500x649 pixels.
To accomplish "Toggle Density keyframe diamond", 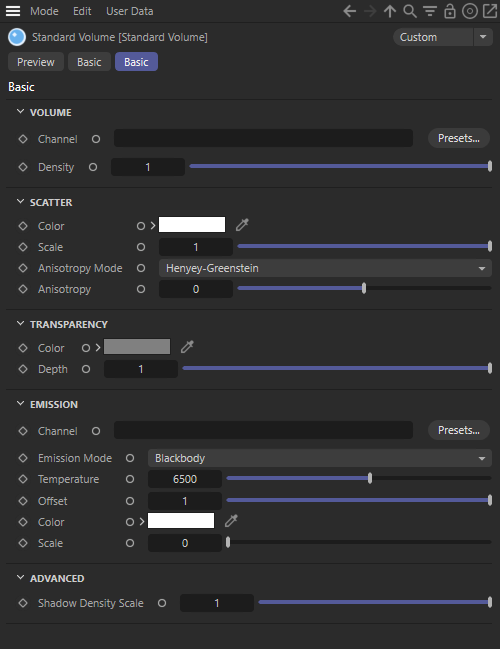I will click(23, 167).
